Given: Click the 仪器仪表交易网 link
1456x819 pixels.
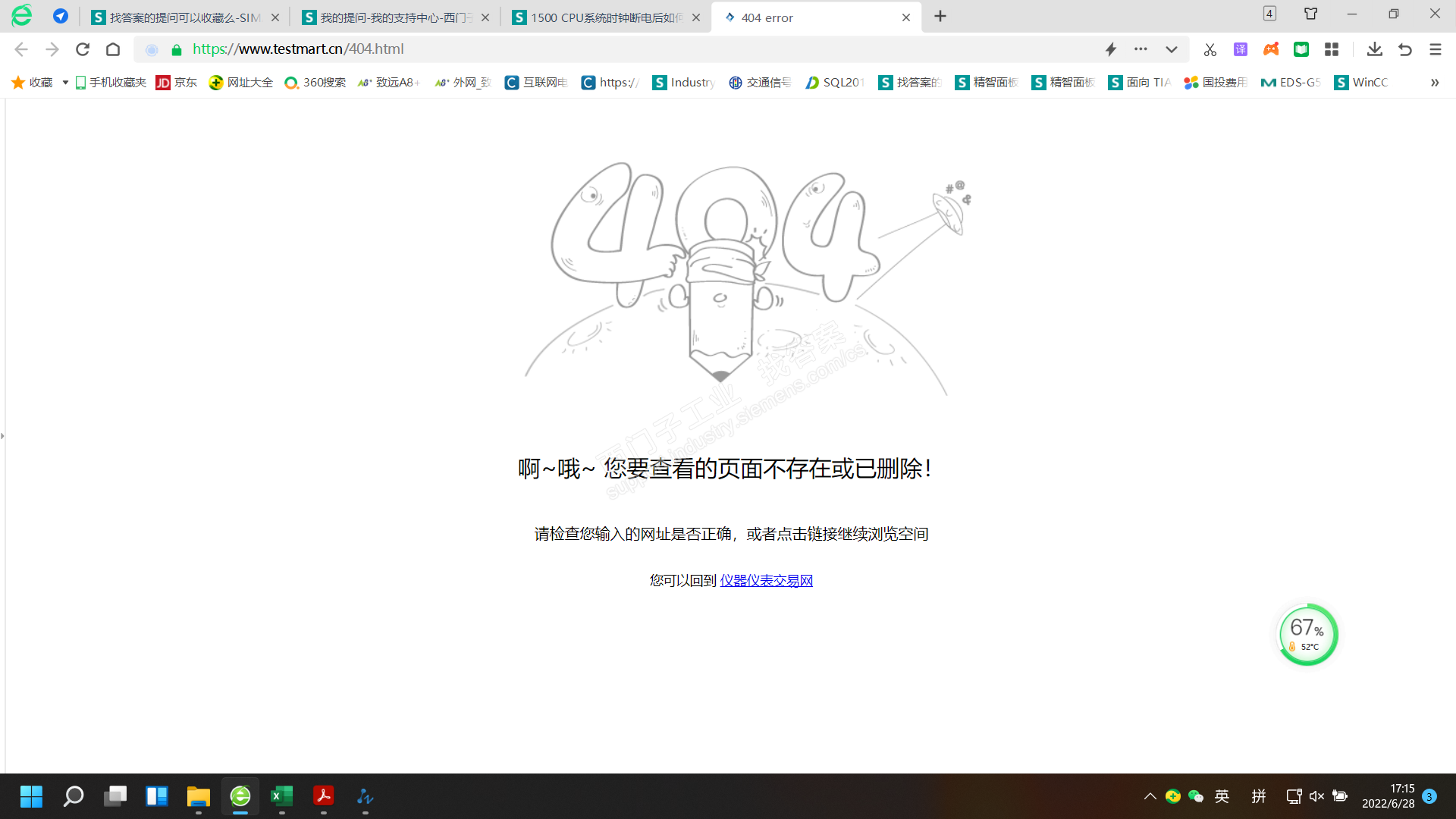Looking at the screenshot, I should (x=766, y=580).
